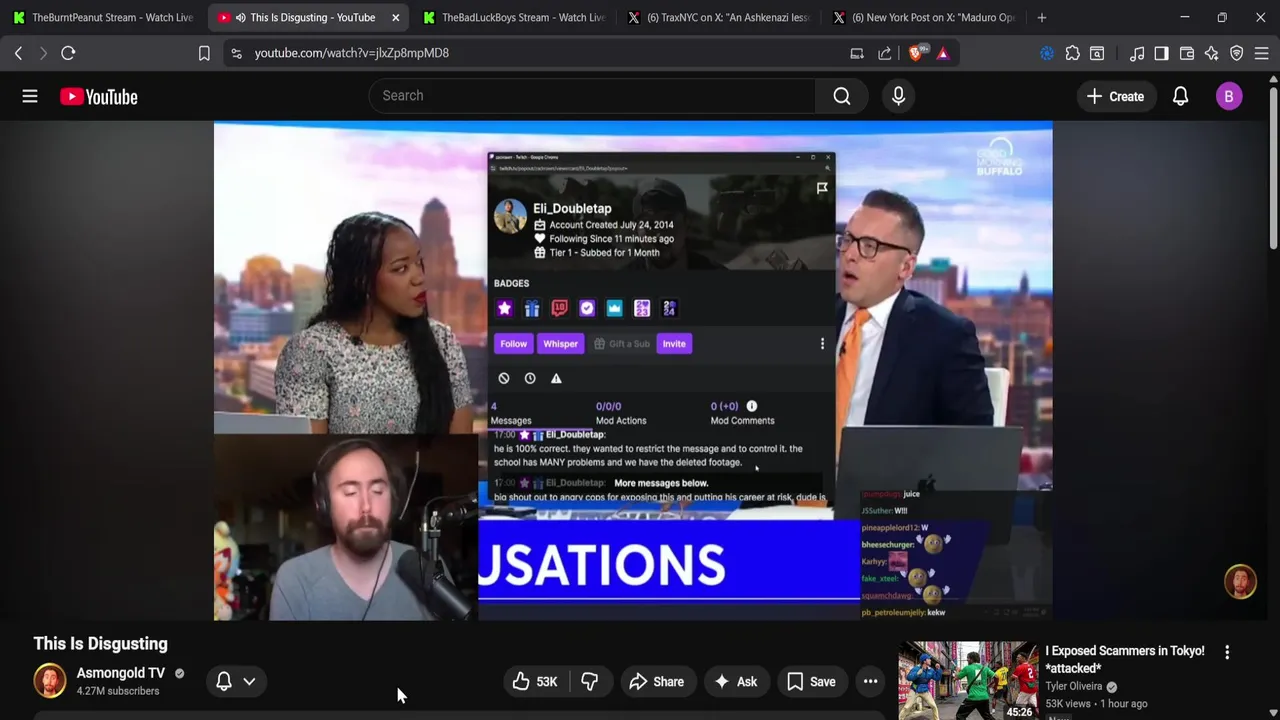Open more actions ellipsis beside Save
Viewport: 1280px width, 720px height.
coord(870,682)
